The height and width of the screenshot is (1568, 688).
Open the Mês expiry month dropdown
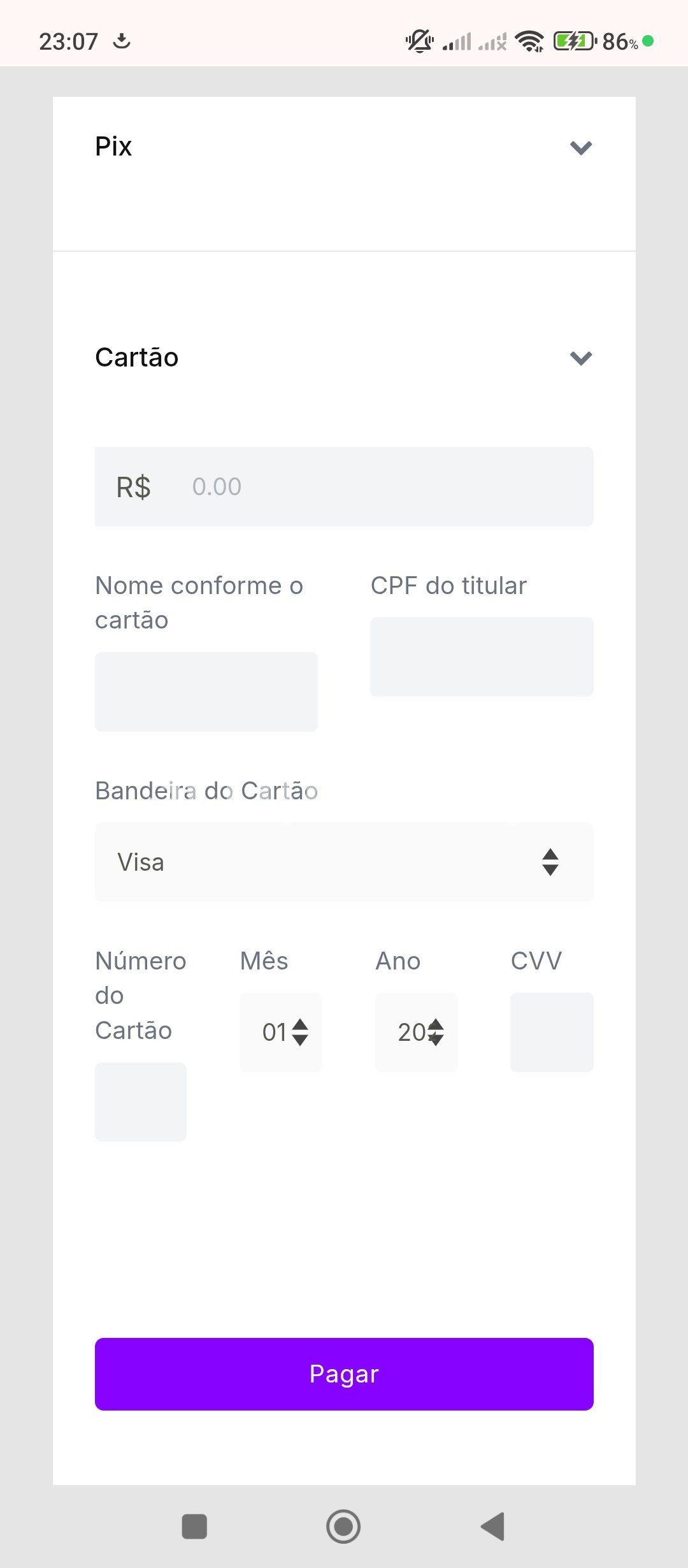281,1032
